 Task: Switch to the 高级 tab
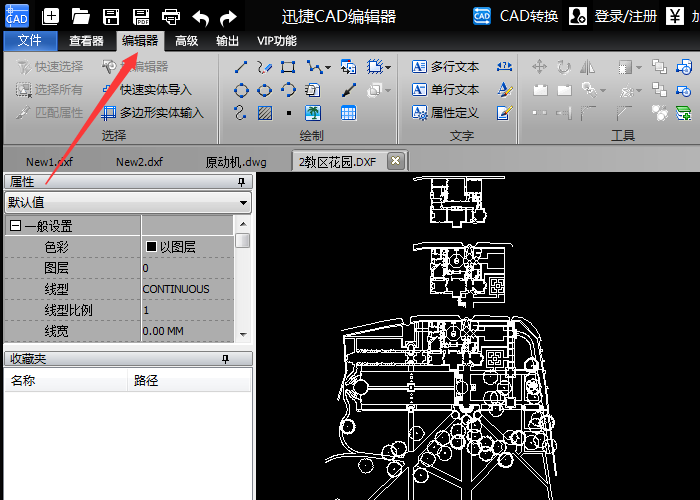point(186,41)
